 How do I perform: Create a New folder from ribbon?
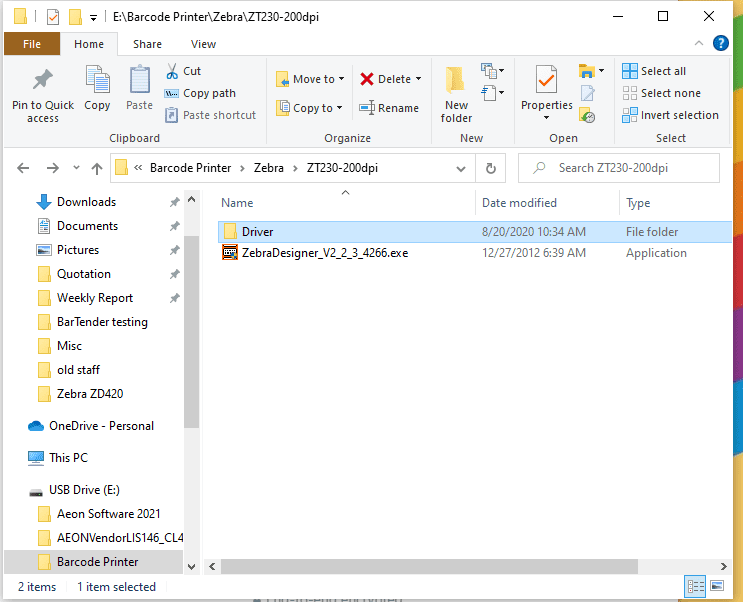click(456, 94)
